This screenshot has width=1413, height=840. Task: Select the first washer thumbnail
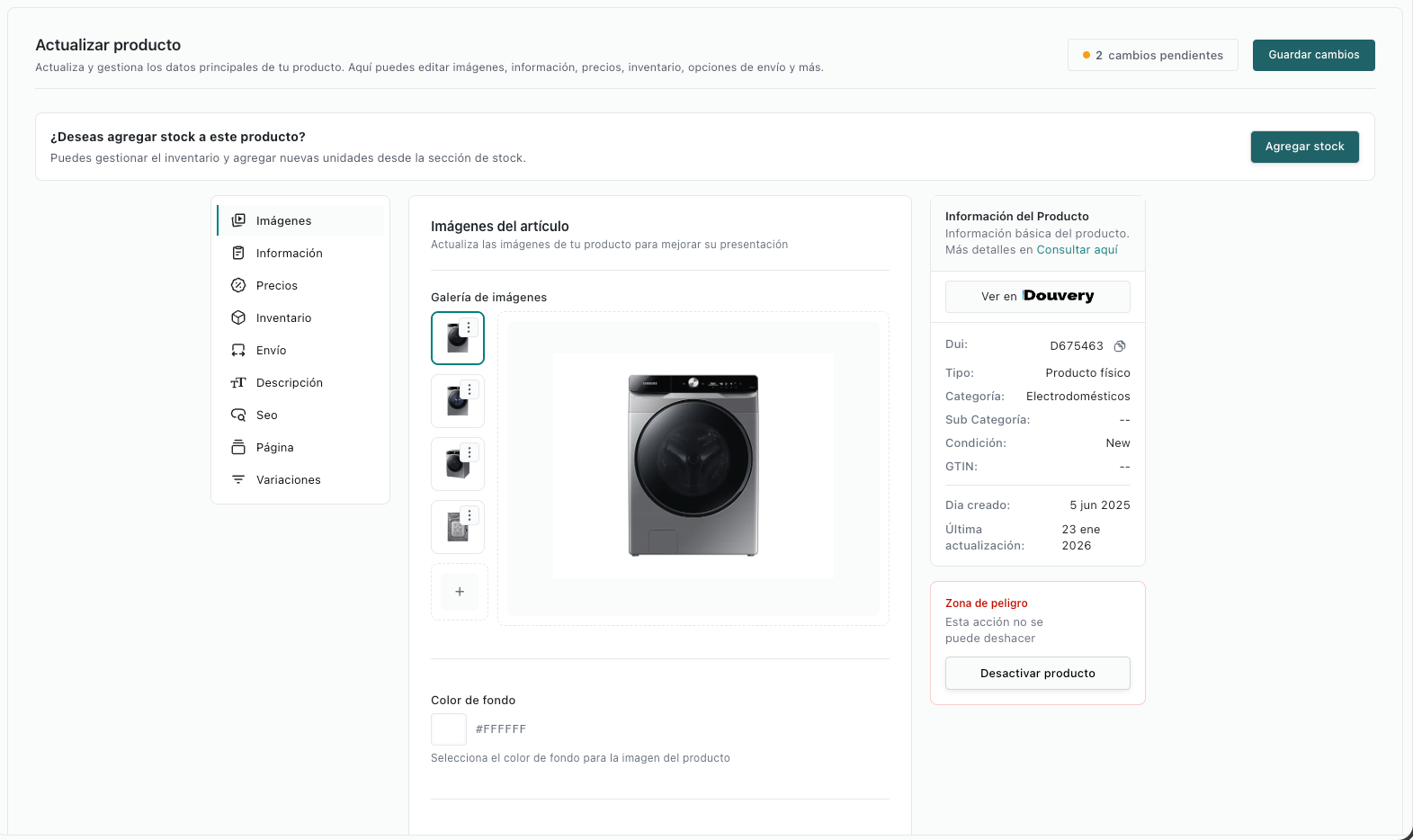pyautogui.click(x=458, y=338)
